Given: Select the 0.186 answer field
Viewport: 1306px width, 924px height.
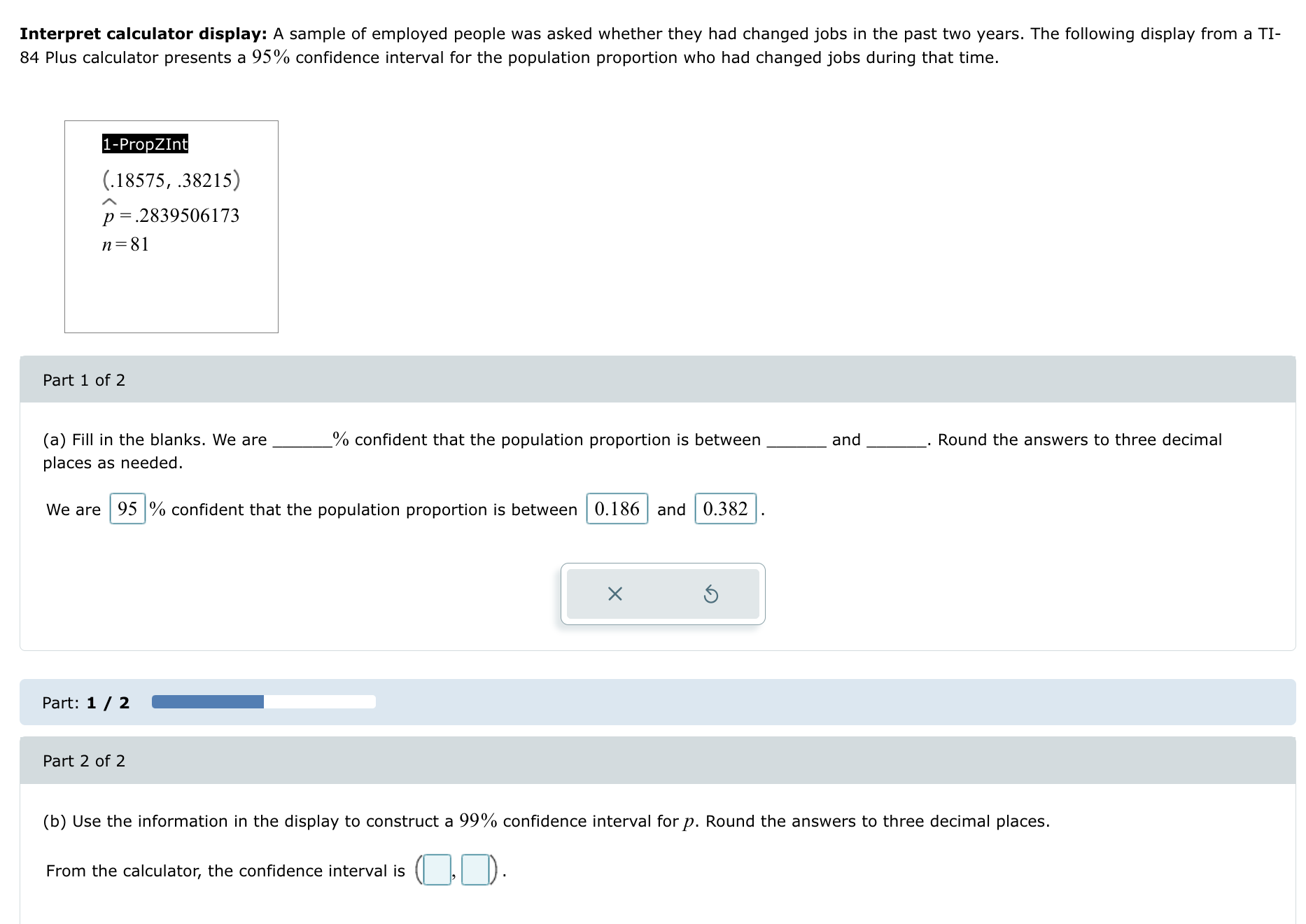Looking at the screenshot, I should pos(617,509).
